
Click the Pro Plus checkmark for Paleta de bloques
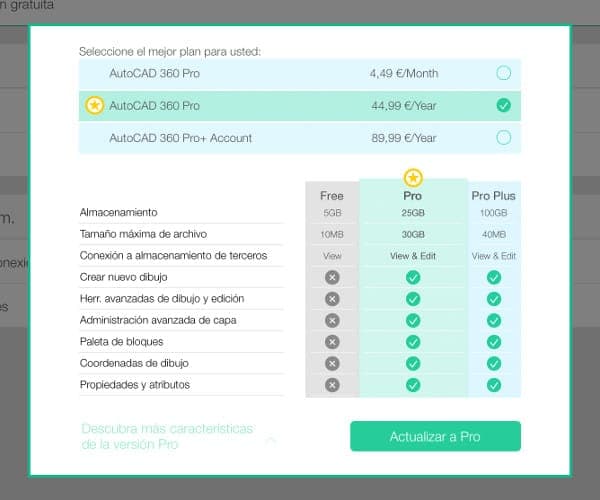pos(493,342)
